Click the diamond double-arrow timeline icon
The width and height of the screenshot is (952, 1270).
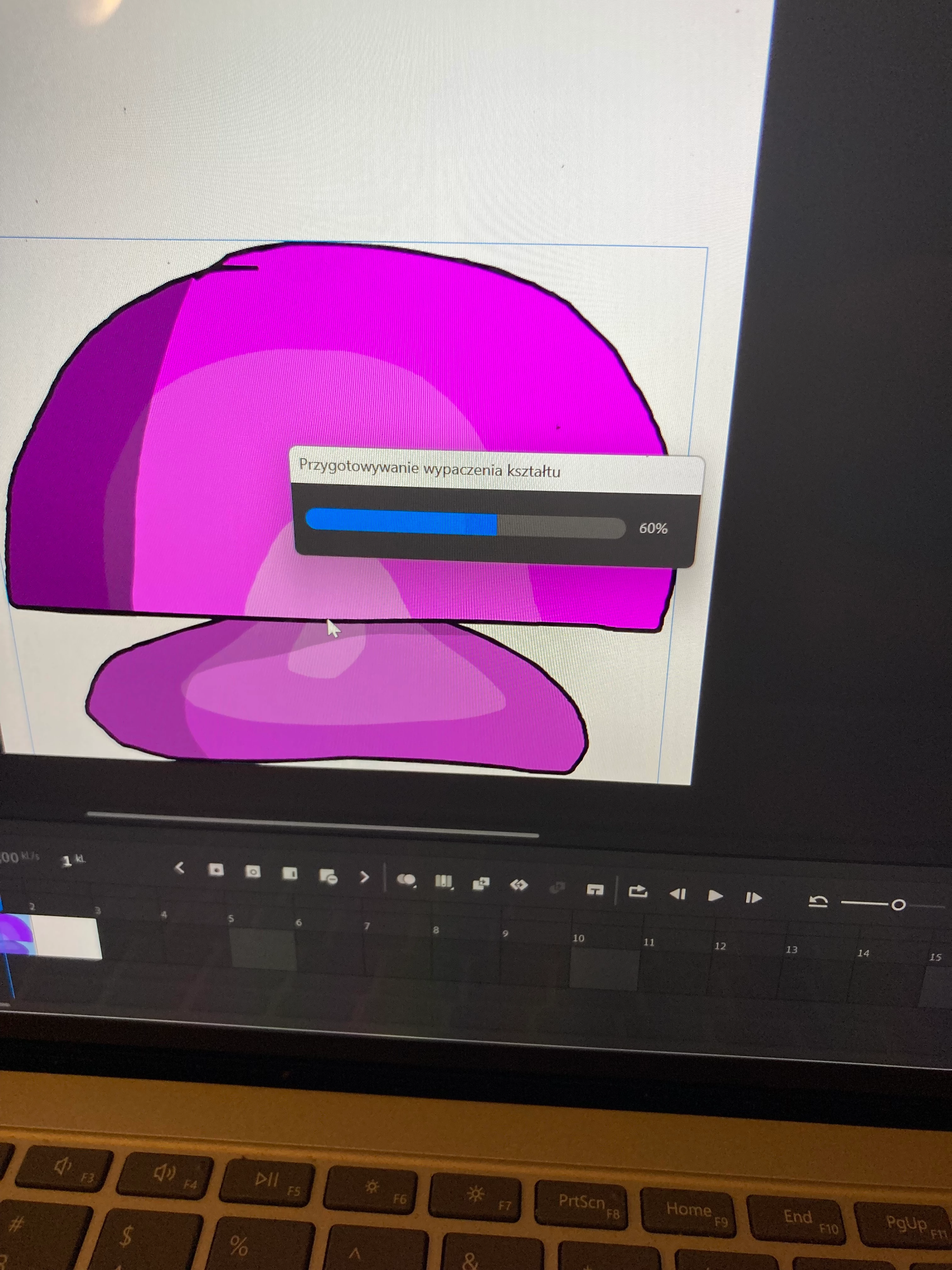click(x=519, y=885)
